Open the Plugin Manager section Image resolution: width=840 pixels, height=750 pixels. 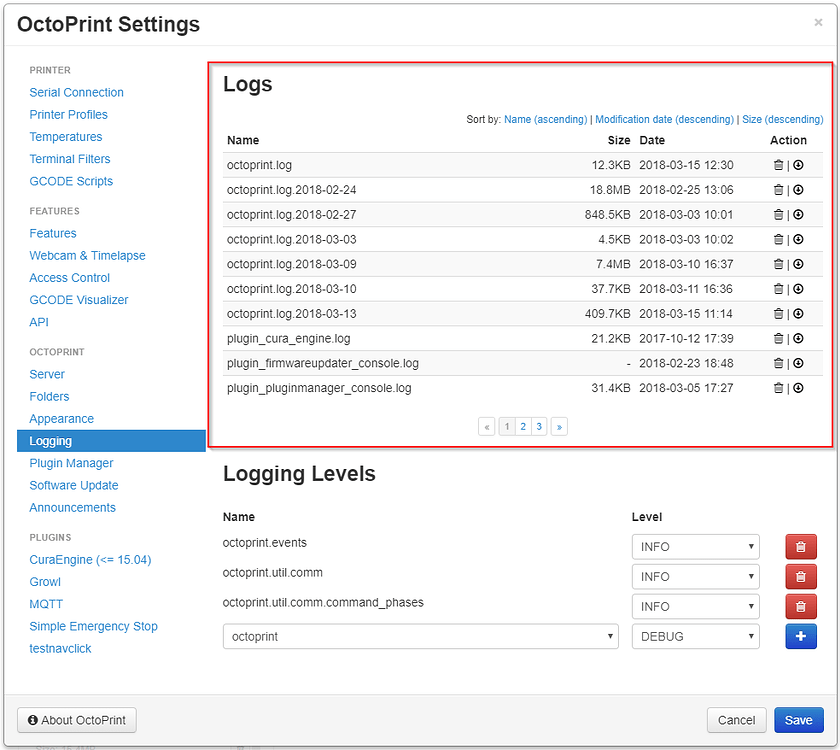[x=71, y=463]
